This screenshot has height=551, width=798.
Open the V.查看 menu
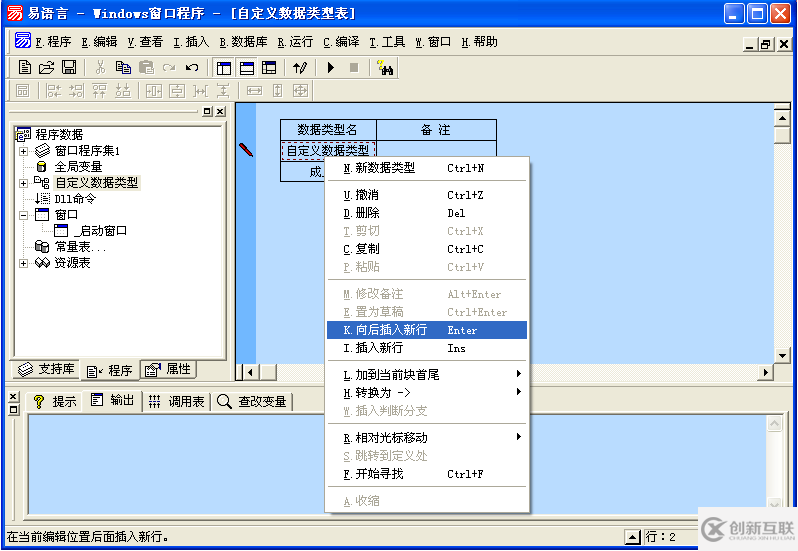tap(145, 42)
